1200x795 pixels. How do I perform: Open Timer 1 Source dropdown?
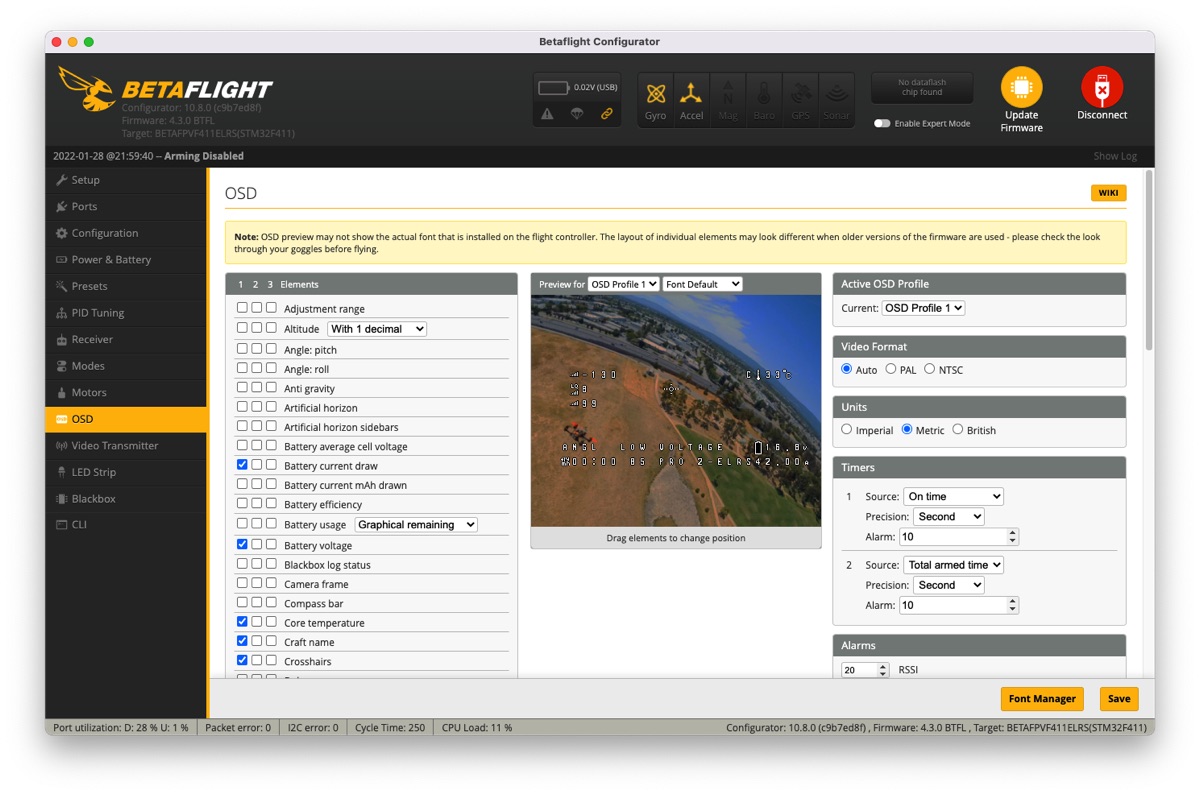click(x=953, y=497)
